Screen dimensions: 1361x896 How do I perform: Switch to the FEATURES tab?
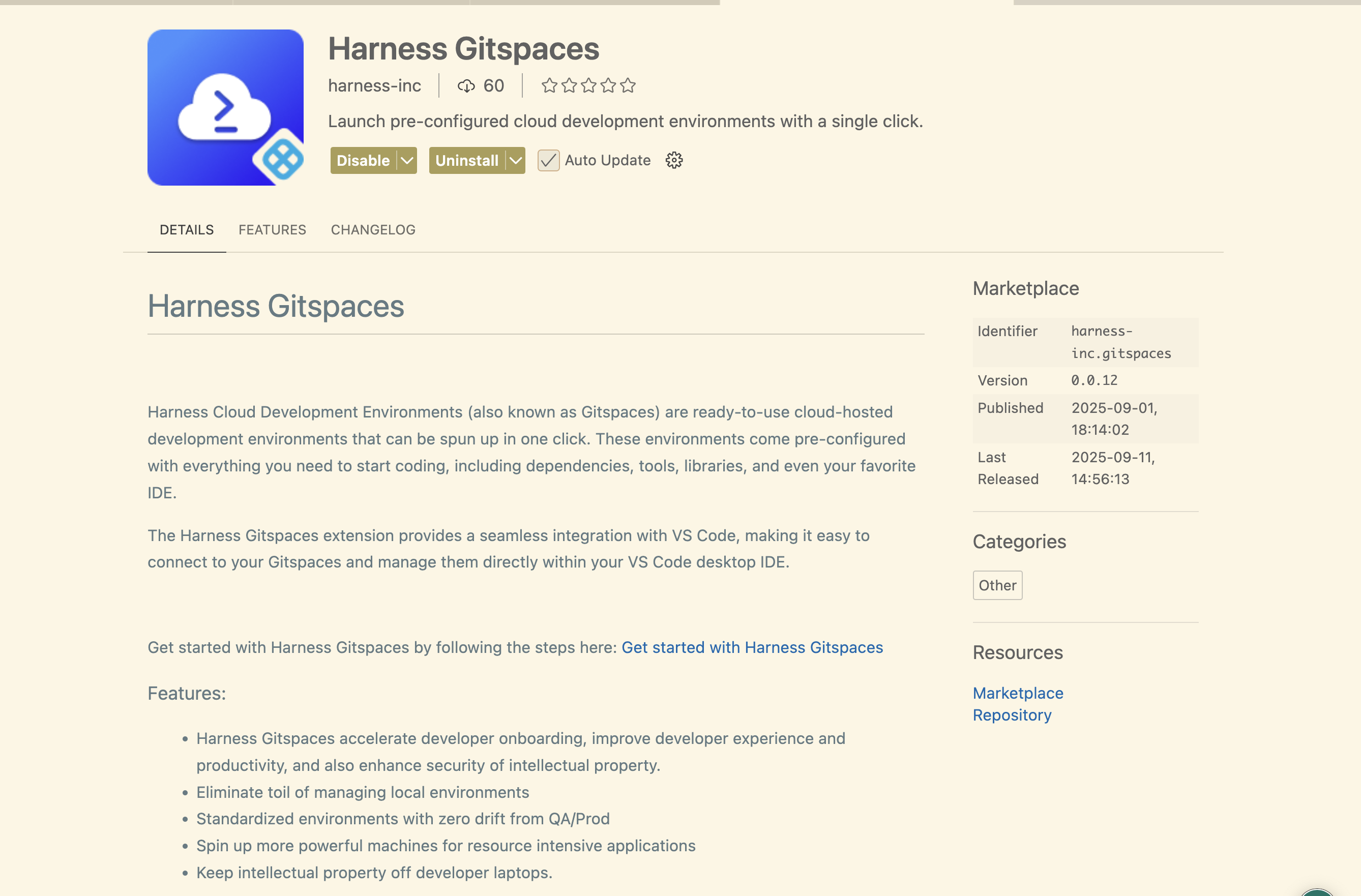[272, 230]
